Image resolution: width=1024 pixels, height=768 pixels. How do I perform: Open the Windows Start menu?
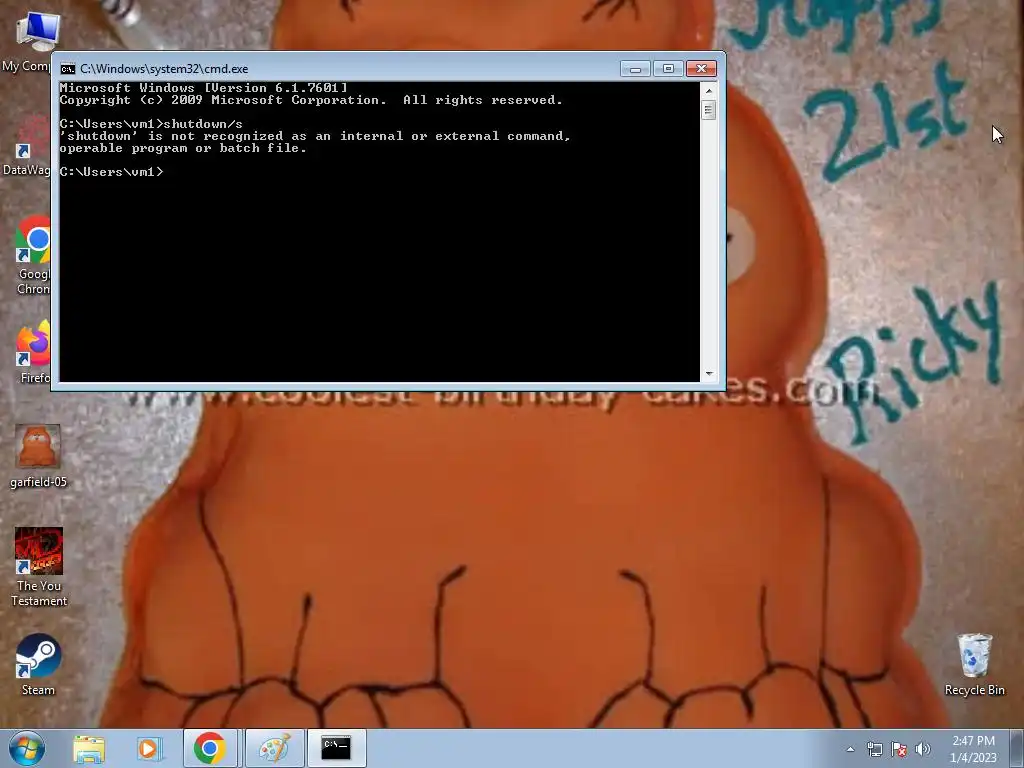pos(27,748)
